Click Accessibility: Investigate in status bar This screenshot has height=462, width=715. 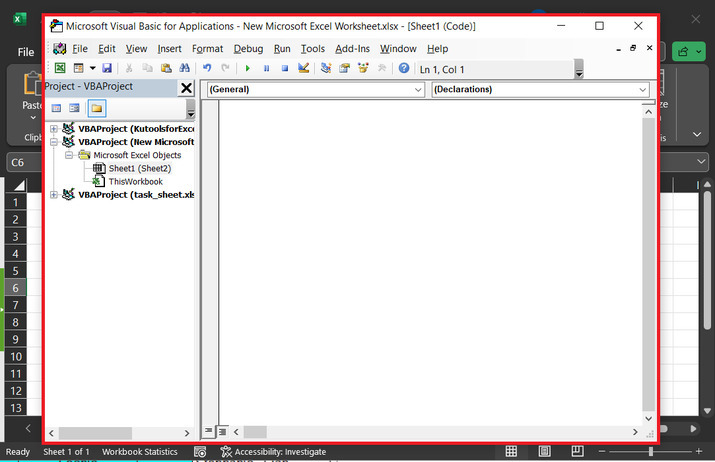point(273,452)
